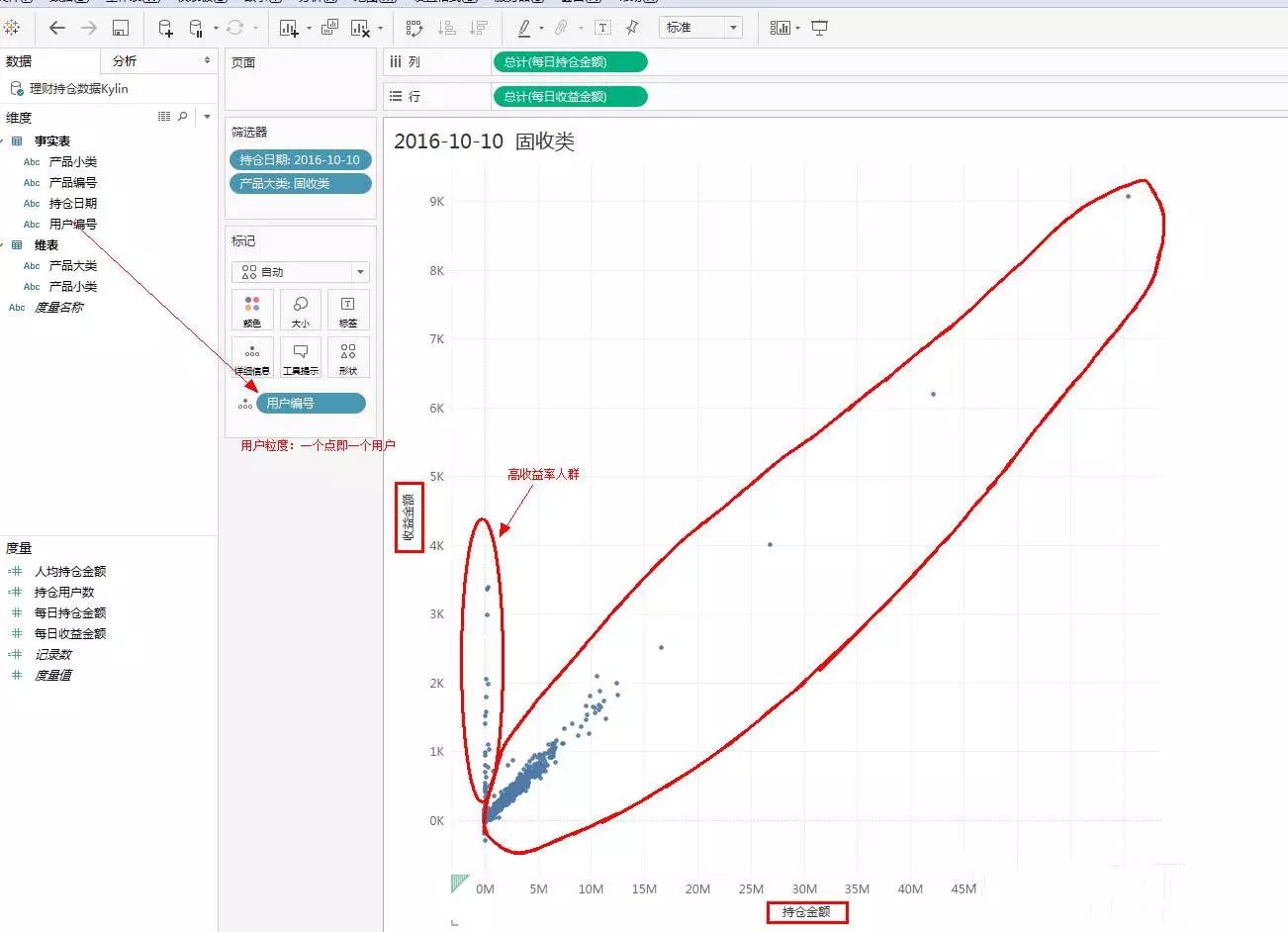Swap rows and columns toolbar icon
This screenshot has height=932, width=1288.
pyautogui.click(x=414, y=28)
